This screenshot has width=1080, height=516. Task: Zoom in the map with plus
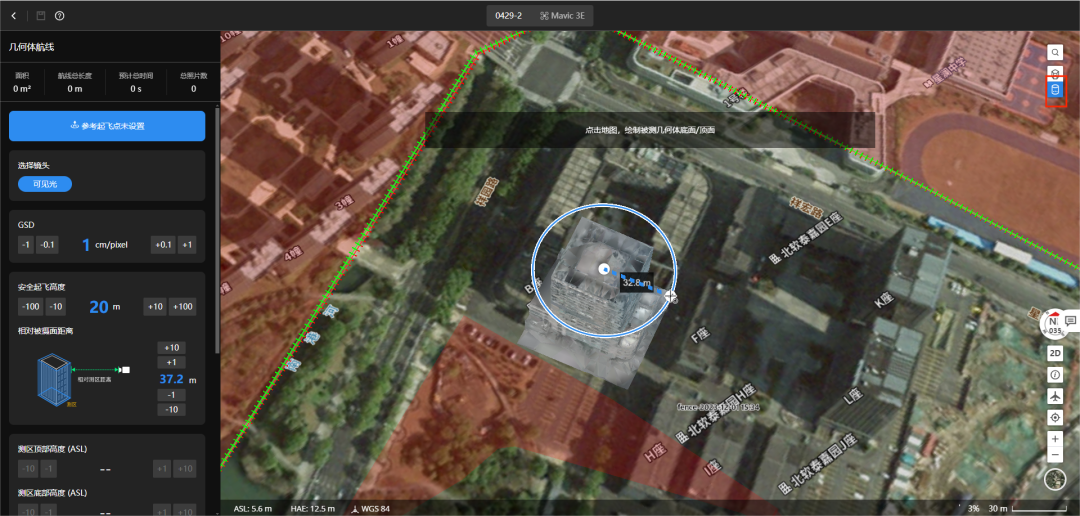[1055, 438]
